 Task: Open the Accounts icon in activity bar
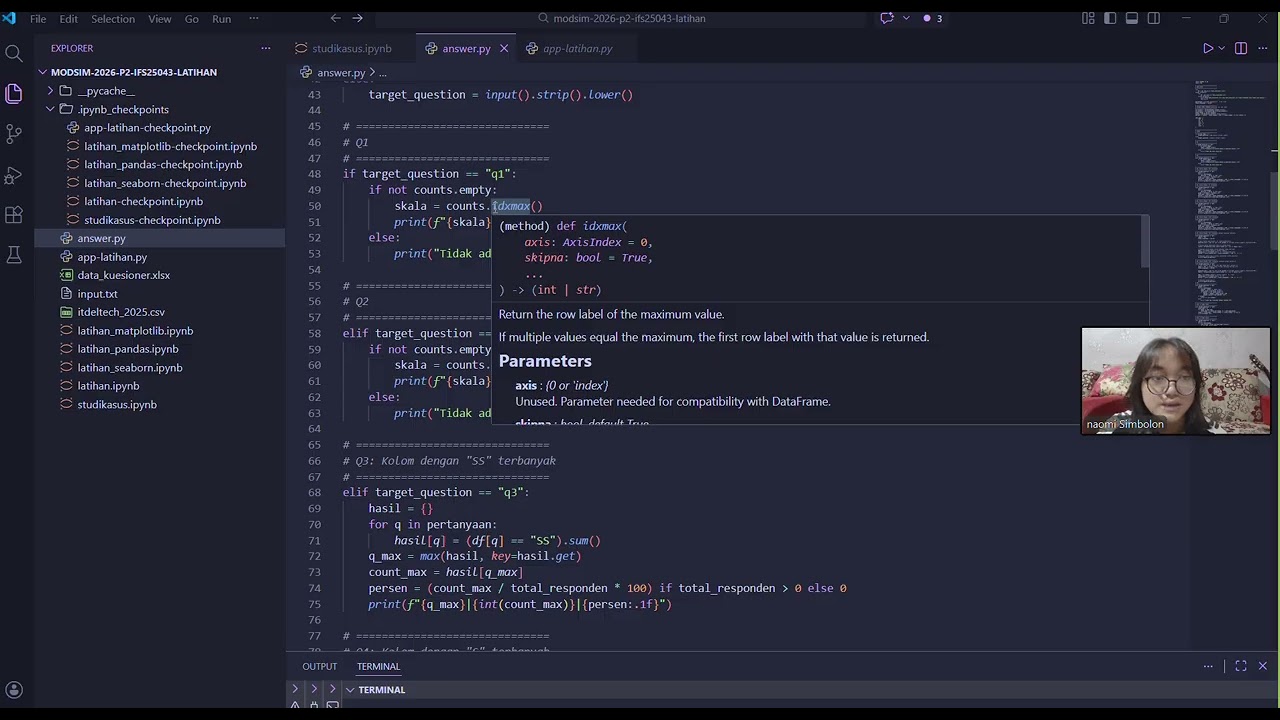14,690
